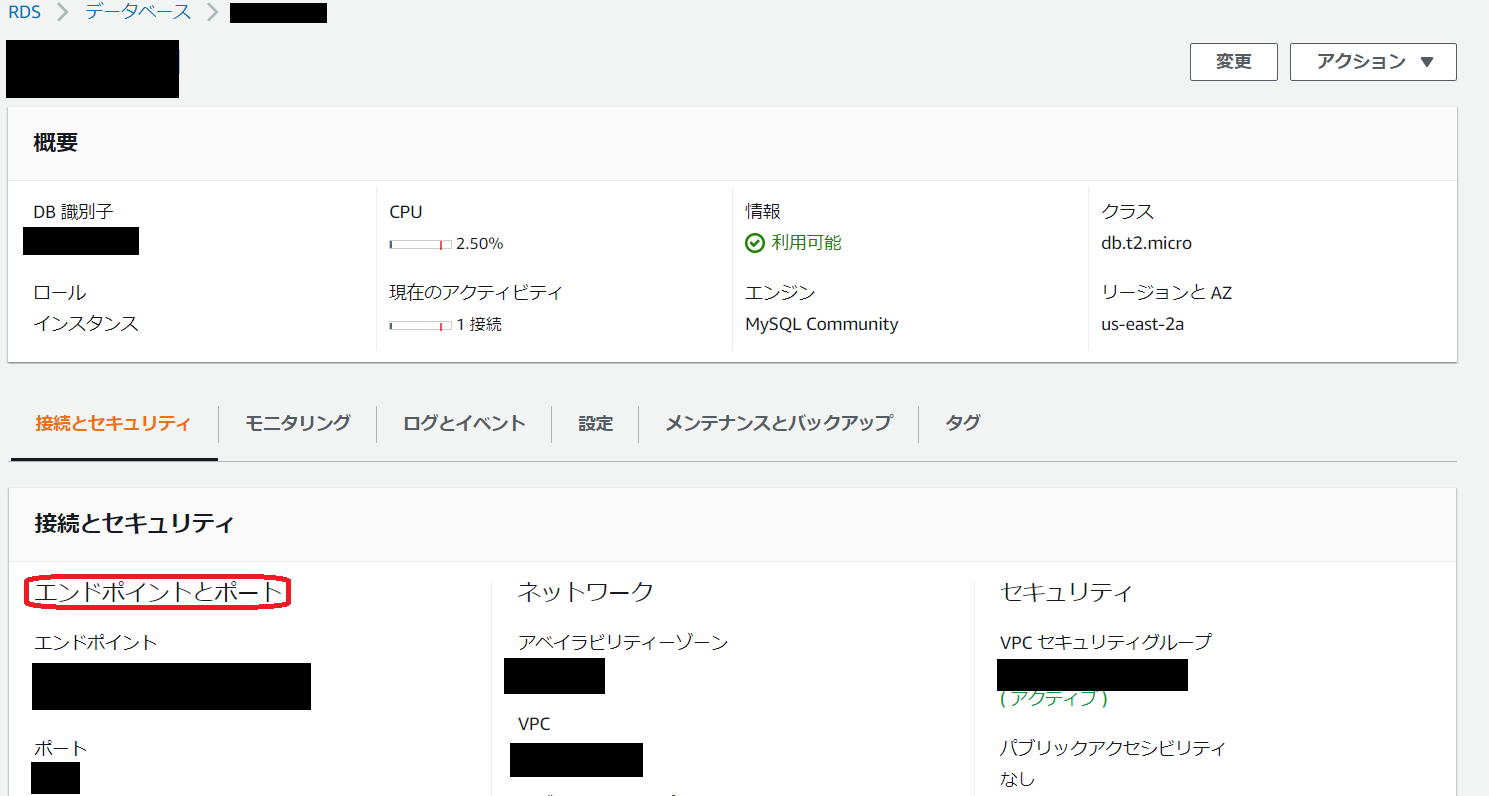
Task: Open the メンテナンスとバックアップ tab
Action: point(778,423)
